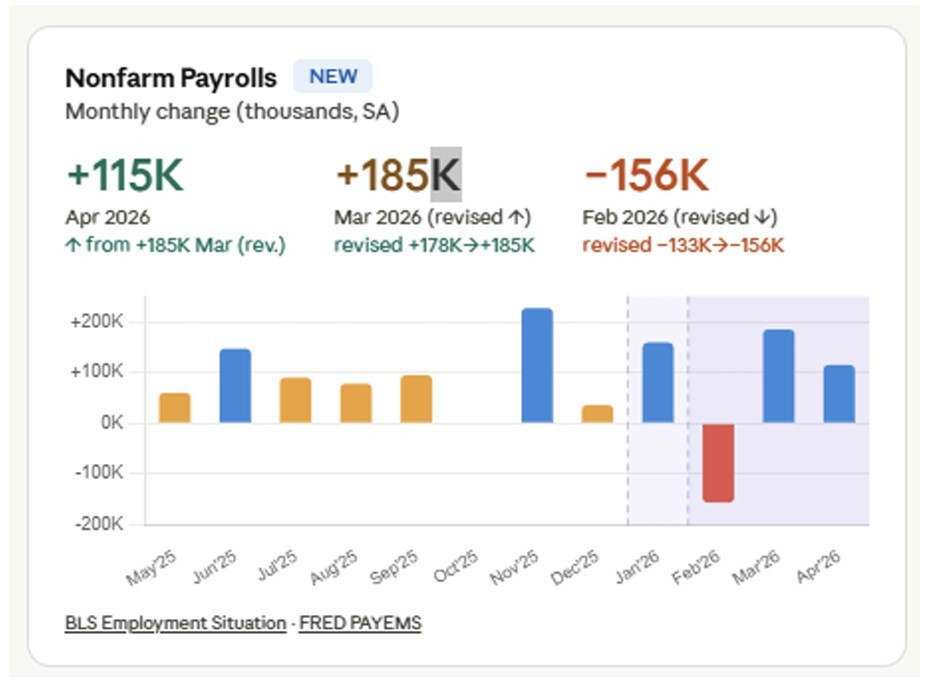Click the Sep'25 x-axis label
Screen dimensions: 926x690
pos(394,567)
